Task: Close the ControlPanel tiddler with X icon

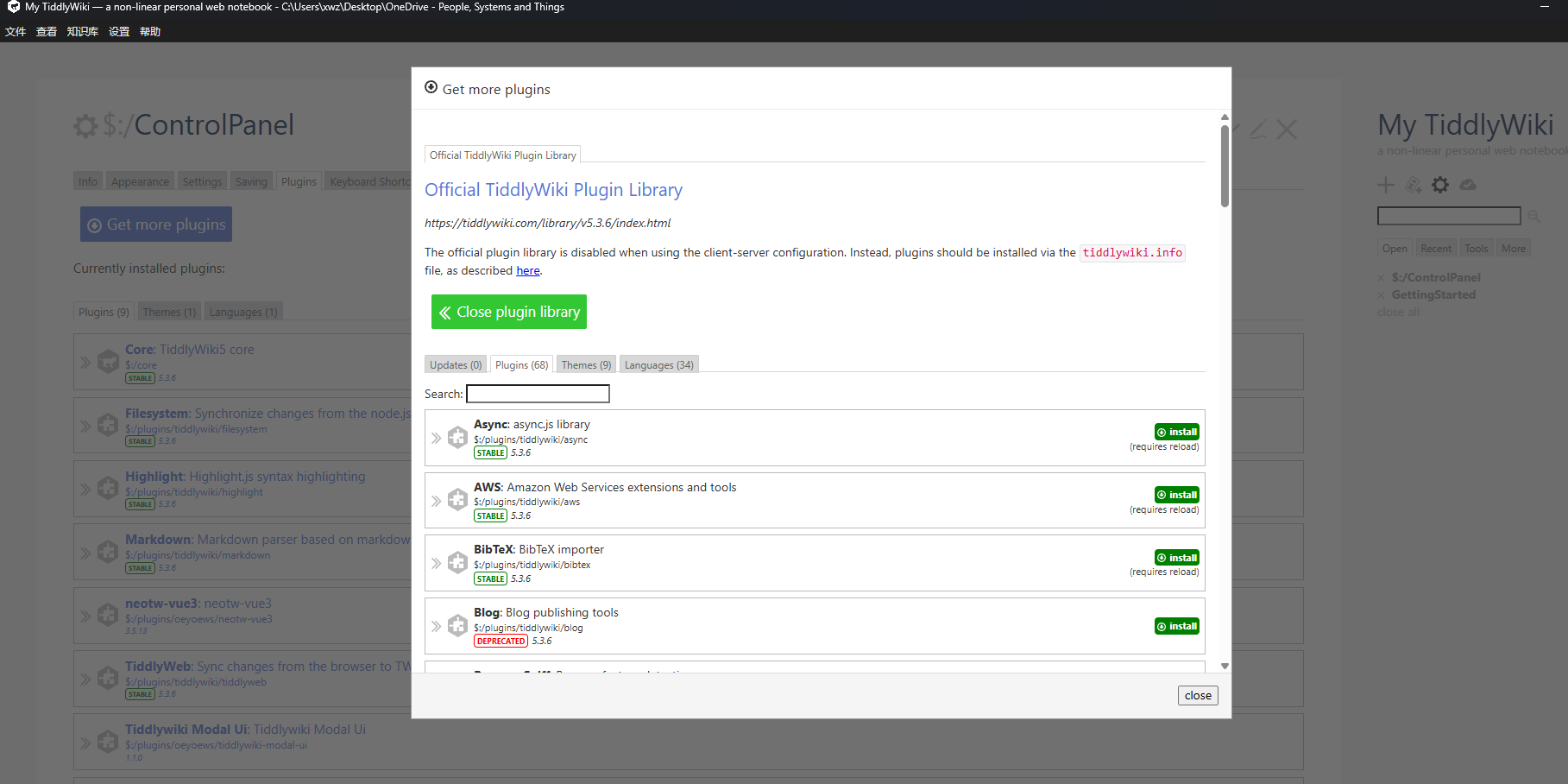Action: point(1287,130)
